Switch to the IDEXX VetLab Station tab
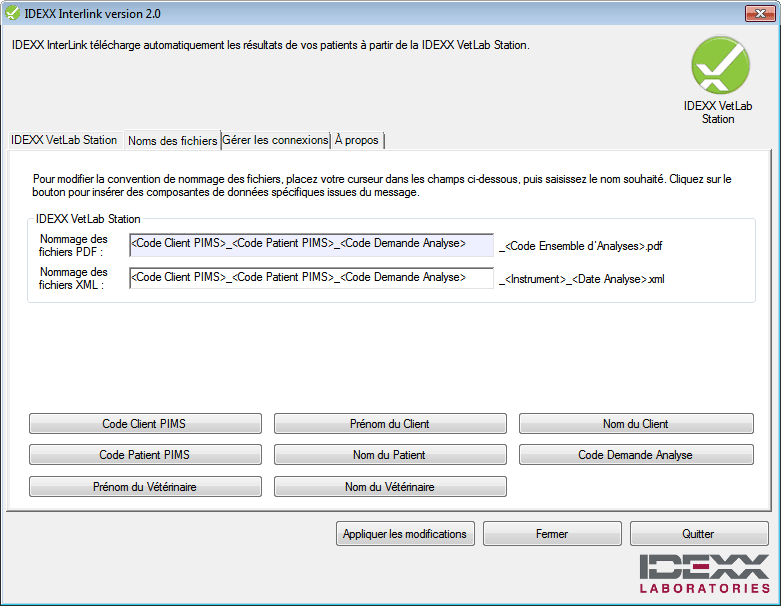The width and height of the screenshot is (781, 606). pyautogui.click(x=64, y=140)
